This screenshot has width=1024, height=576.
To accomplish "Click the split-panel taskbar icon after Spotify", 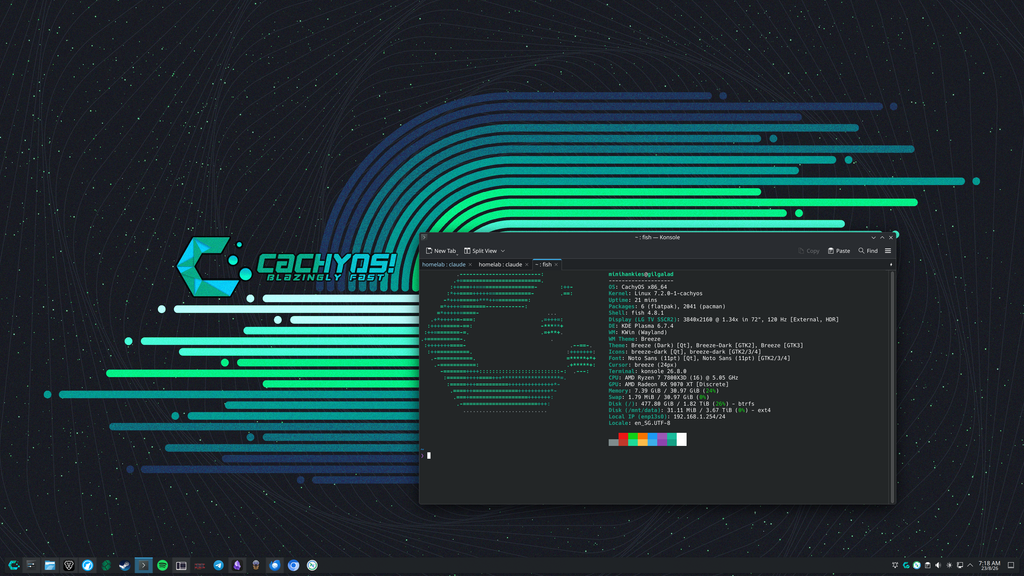I will point(181,566).
